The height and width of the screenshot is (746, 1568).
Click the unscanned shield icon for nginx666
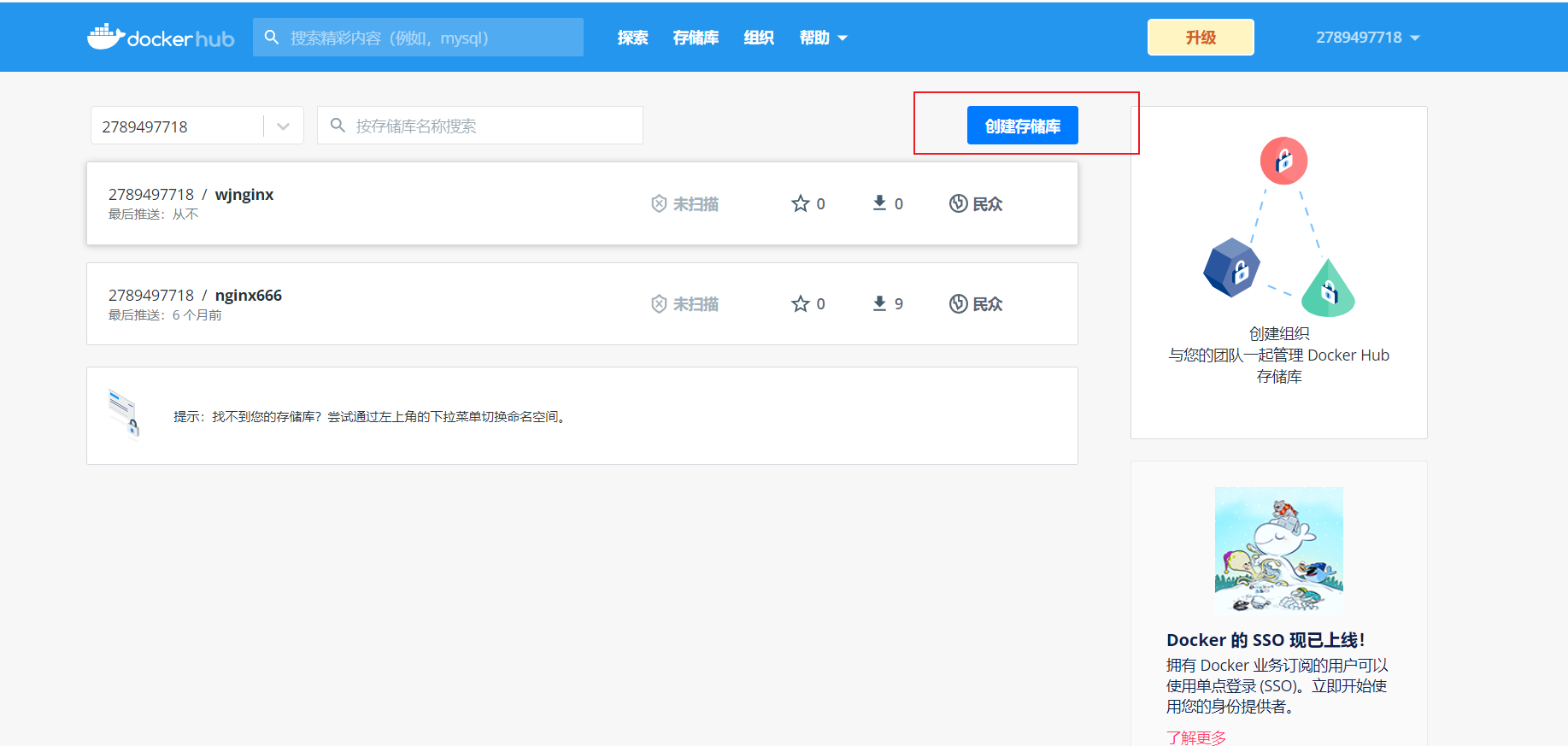(659, 304)
